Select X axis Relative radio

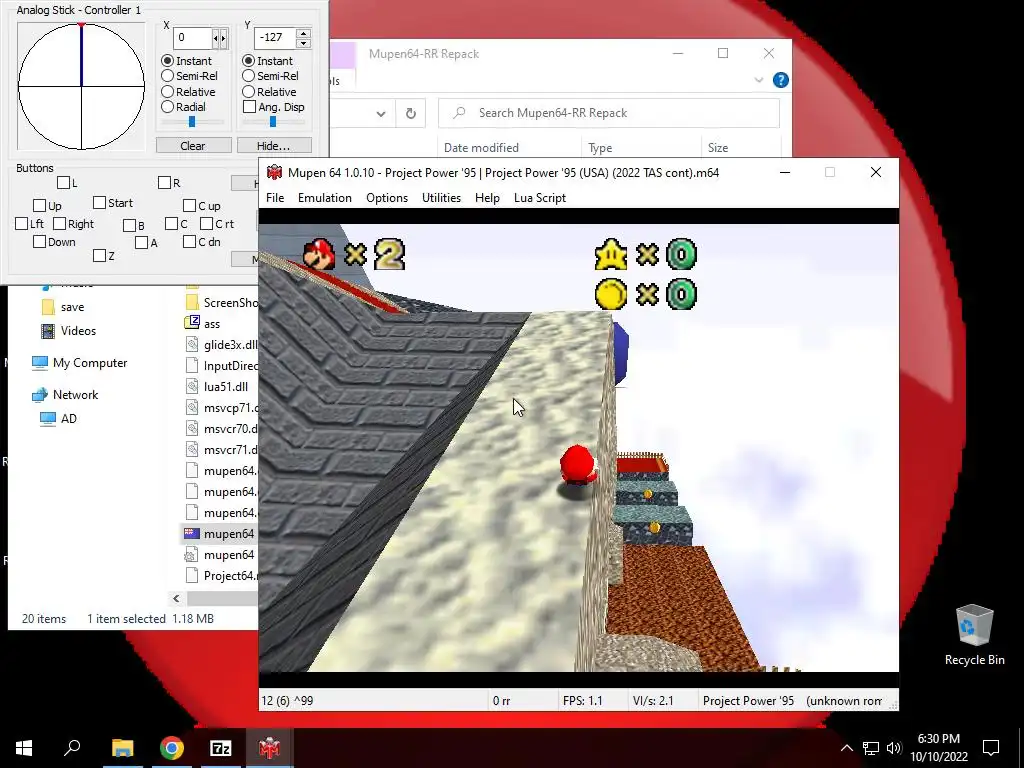(168, 91)
